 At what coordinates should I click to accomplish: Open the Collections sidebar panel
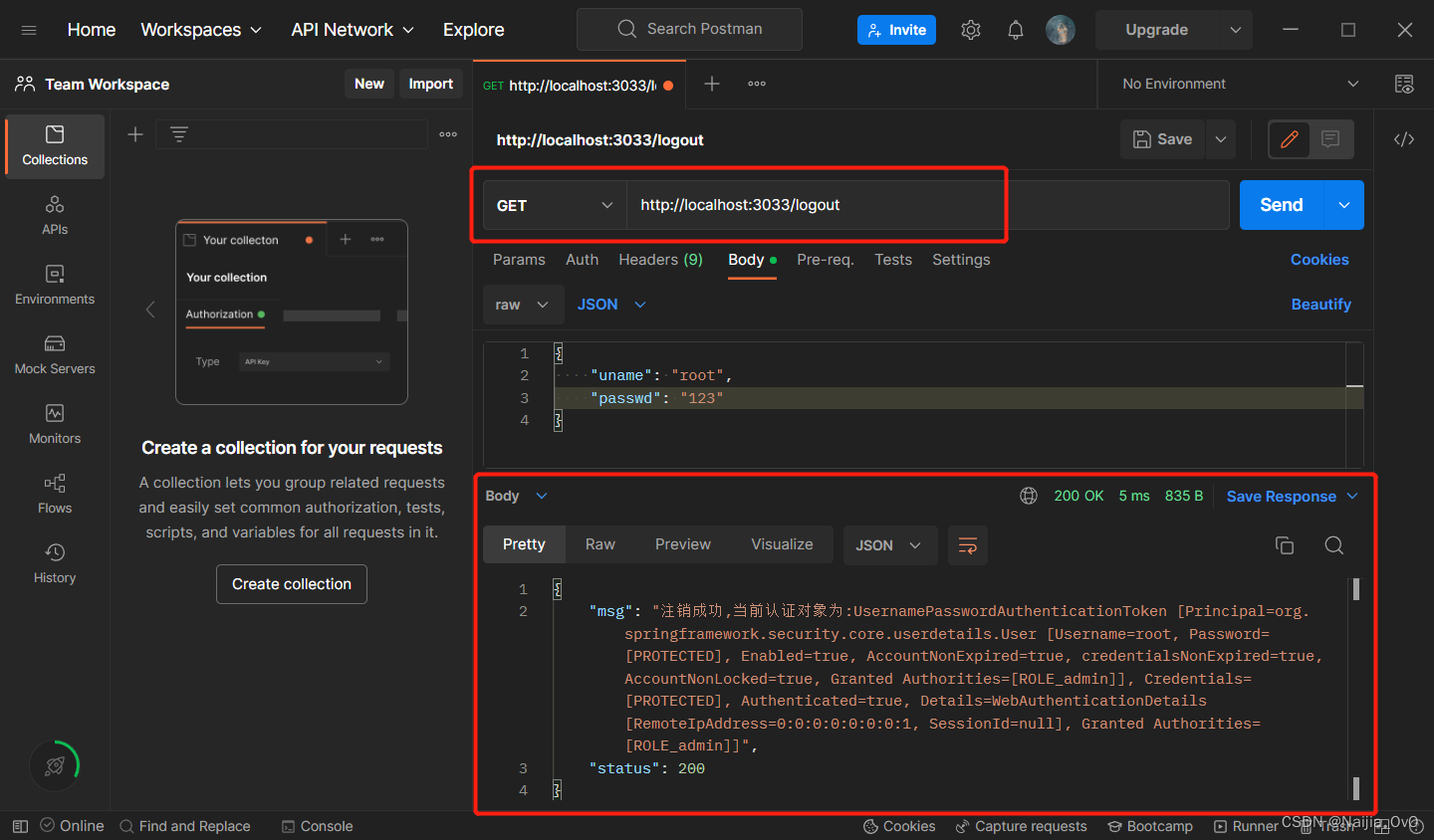pyautogui.click(x=55, y=146)
